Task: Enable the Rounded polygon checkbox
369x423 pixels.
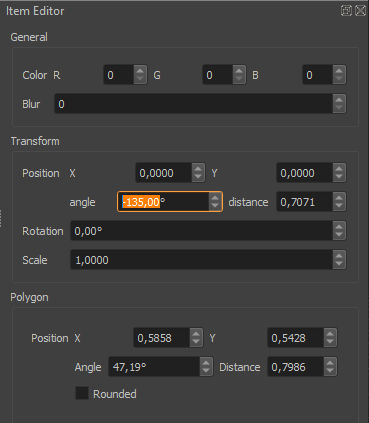Action: pyautogui.click(x=82, y=393)
